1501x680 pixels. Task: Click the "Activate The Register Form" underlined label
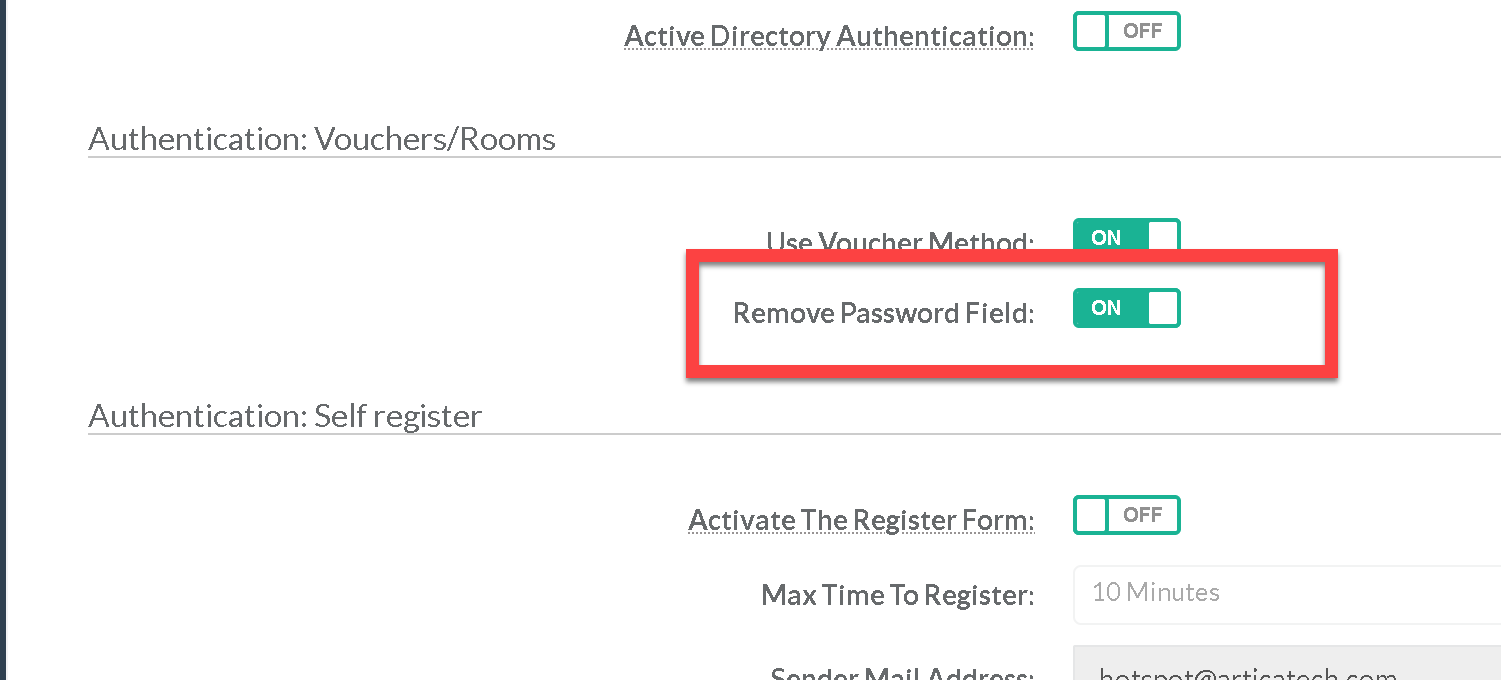click(860, 521)
